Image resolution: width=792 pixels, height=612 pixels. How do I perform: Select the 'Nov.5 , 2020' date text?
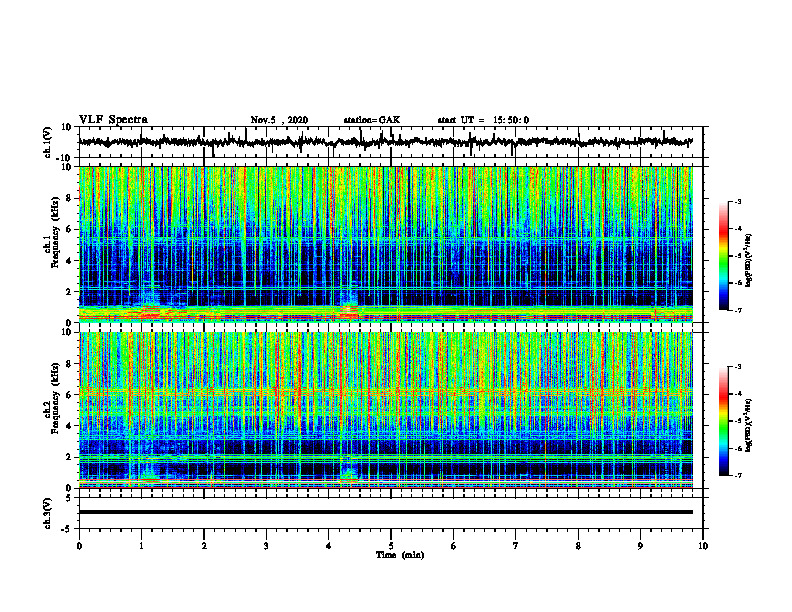[279, 120]
